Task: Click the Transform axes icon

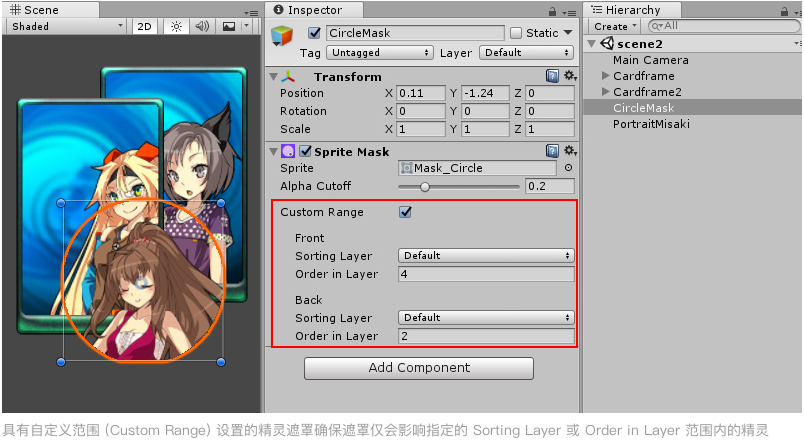Action: (288, 77)
